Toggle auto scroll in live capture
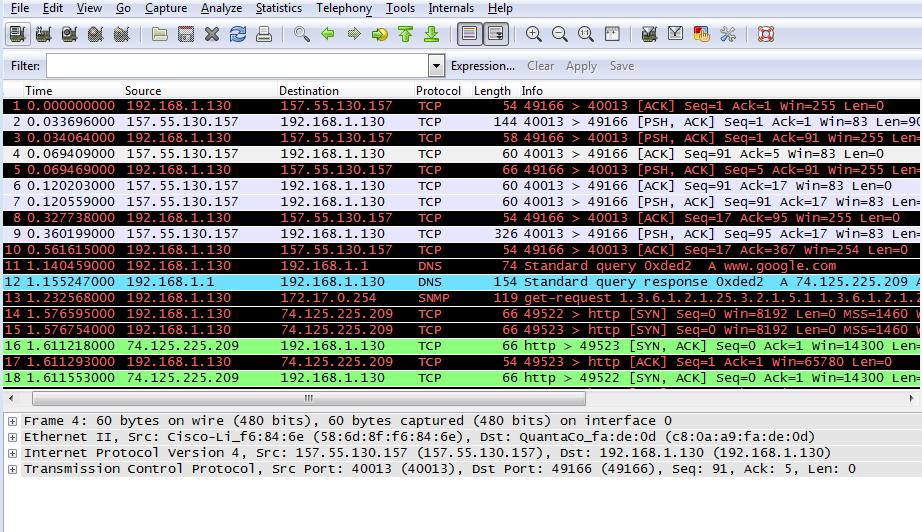Image resolution: width=922 pixels, height=532 pixels. [496, 34]
